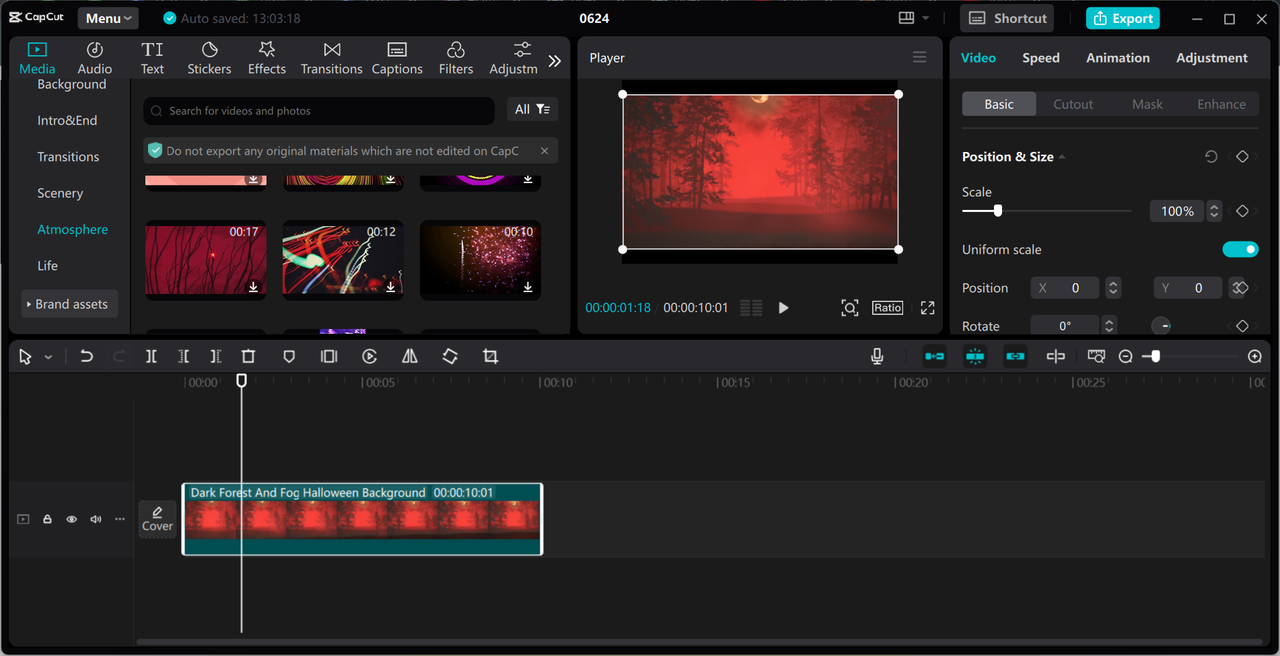Click the Export button
Image resolution: width=1280 pixels, height=656 pixels.
(x=1123, y=18)
